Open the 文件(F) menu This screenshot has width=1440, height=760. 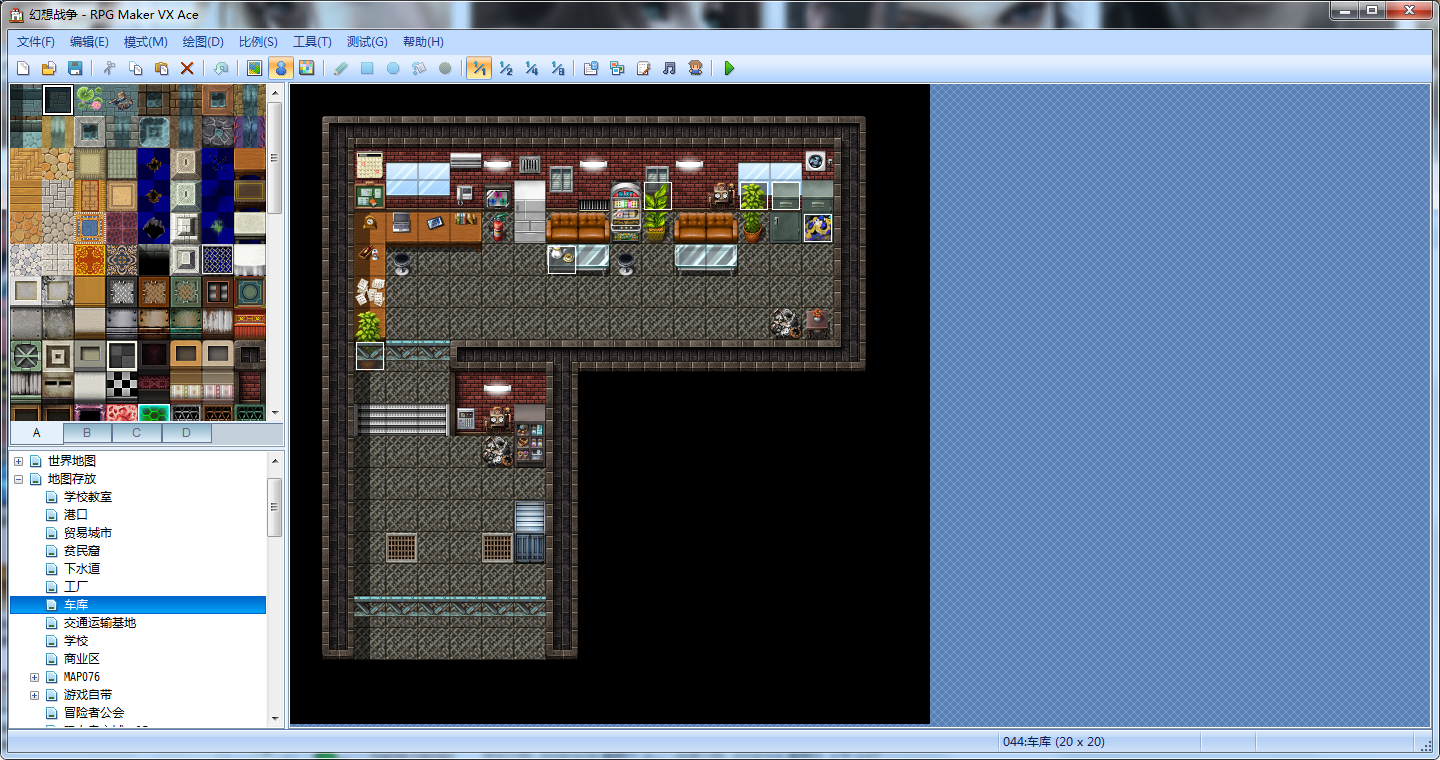[36, 42]
